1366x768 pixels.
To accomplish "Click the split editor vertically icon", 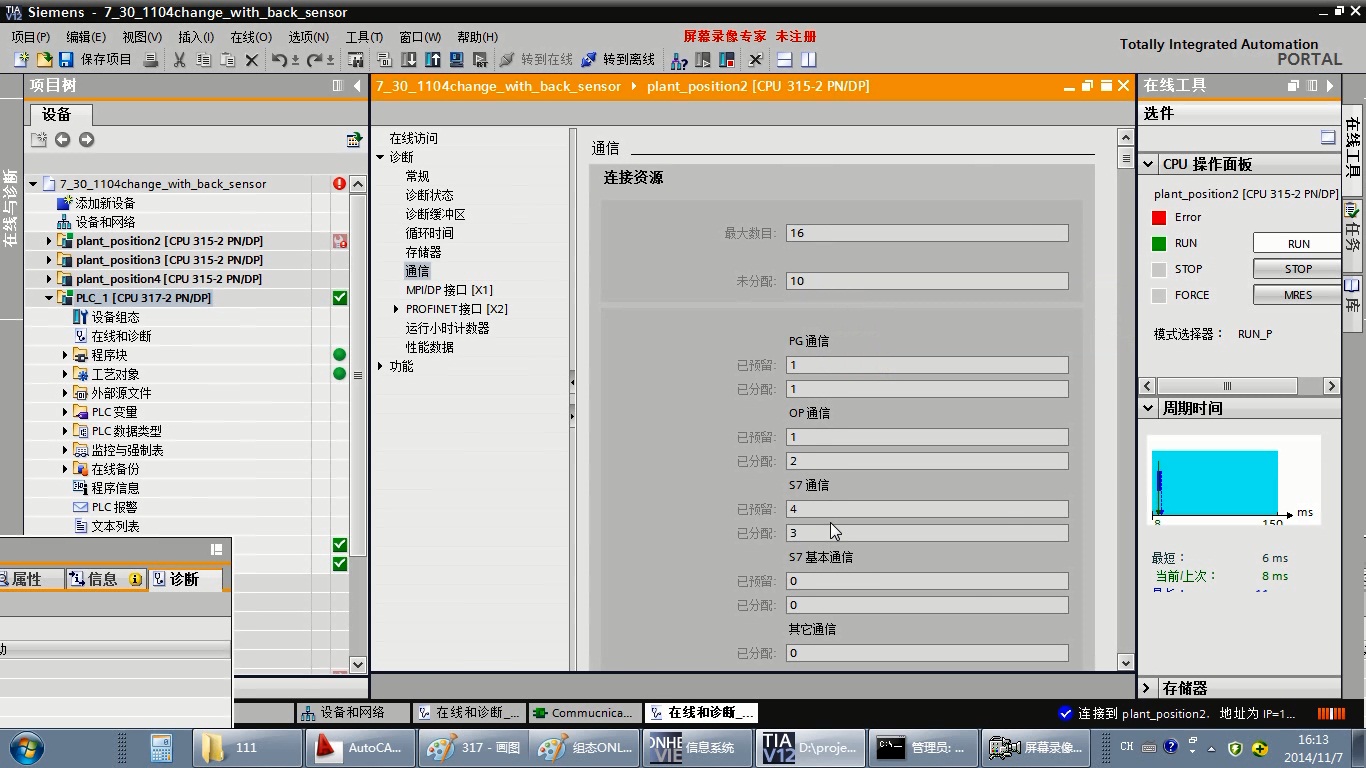I will click(809, 60).
